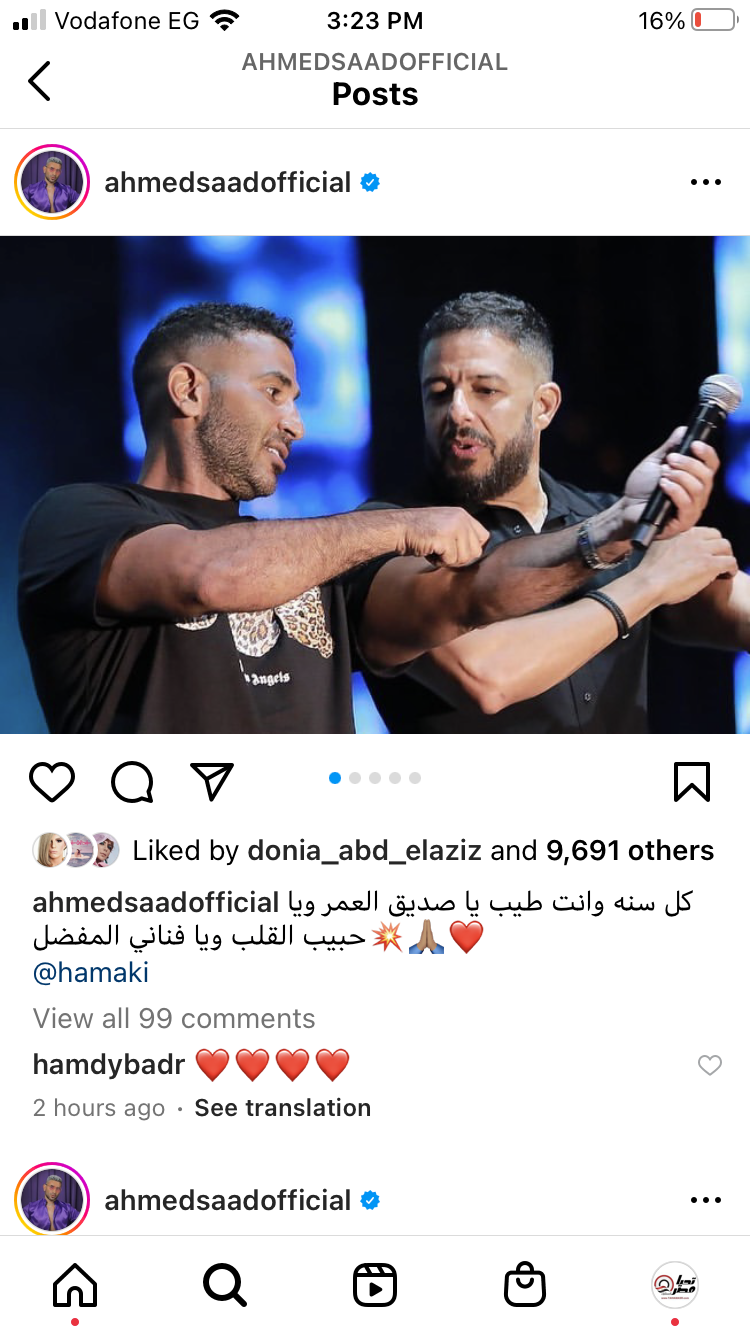
Task: Open comments using the speech bubble icon
Action: 132,782
